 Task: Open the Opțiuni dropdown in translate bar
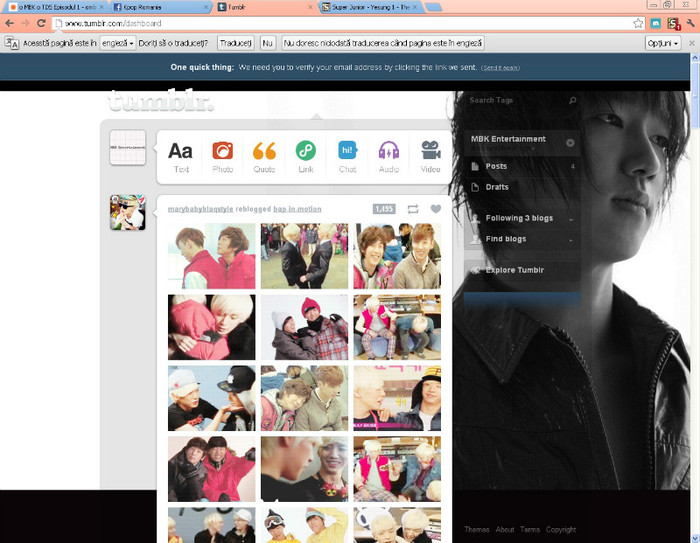[x=663, y=43]
